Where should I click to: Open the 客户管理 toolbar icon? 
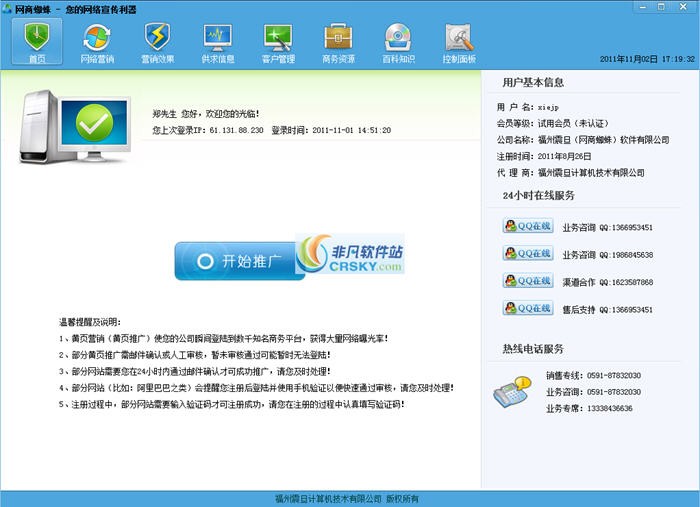[278, 42]
